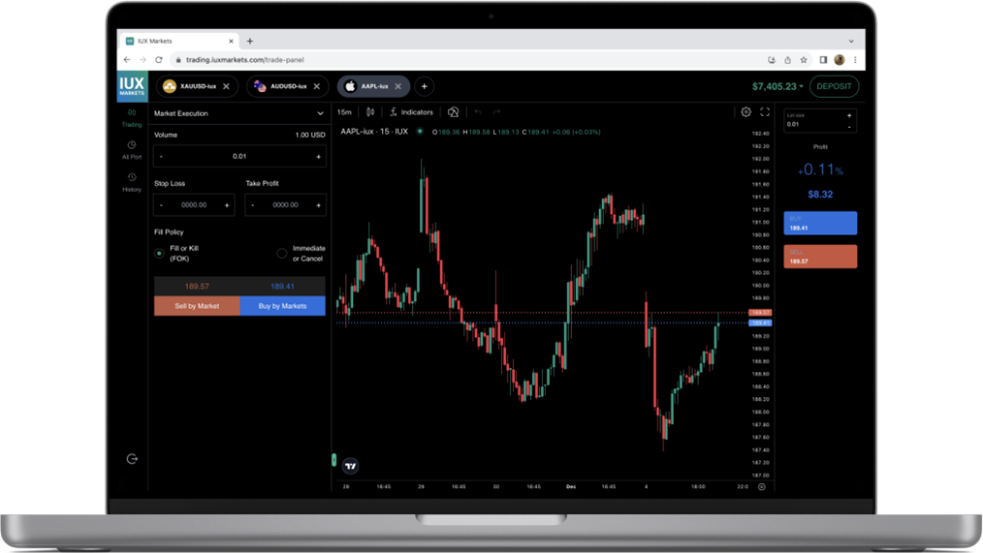Increase the Stop Loss value

227,205
